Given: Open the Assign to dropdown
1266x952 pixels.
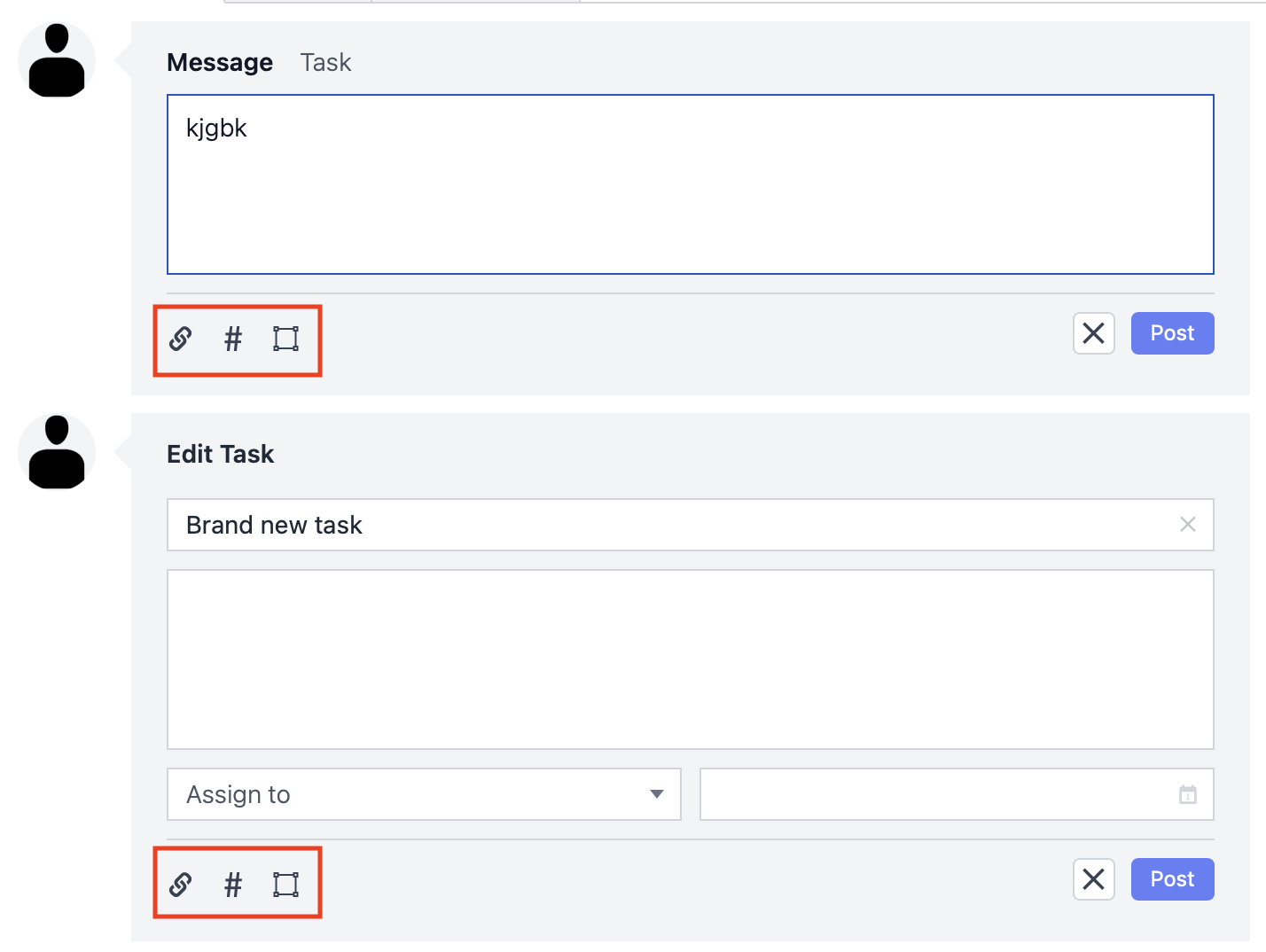Looking at the screenshot, I should pos(424,794).
